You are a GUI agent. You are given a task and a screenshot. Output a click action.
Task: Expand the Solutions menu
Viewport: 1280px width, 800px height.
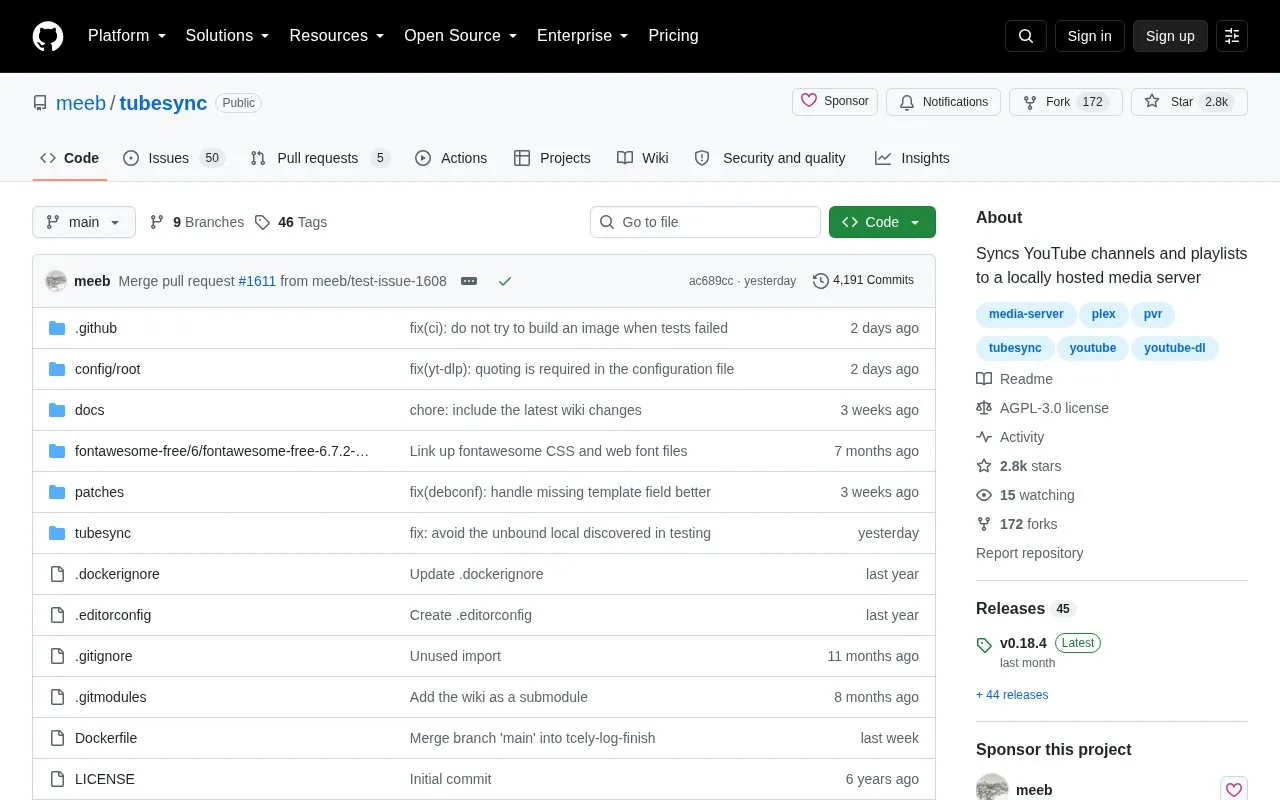(x=227, y=36)
